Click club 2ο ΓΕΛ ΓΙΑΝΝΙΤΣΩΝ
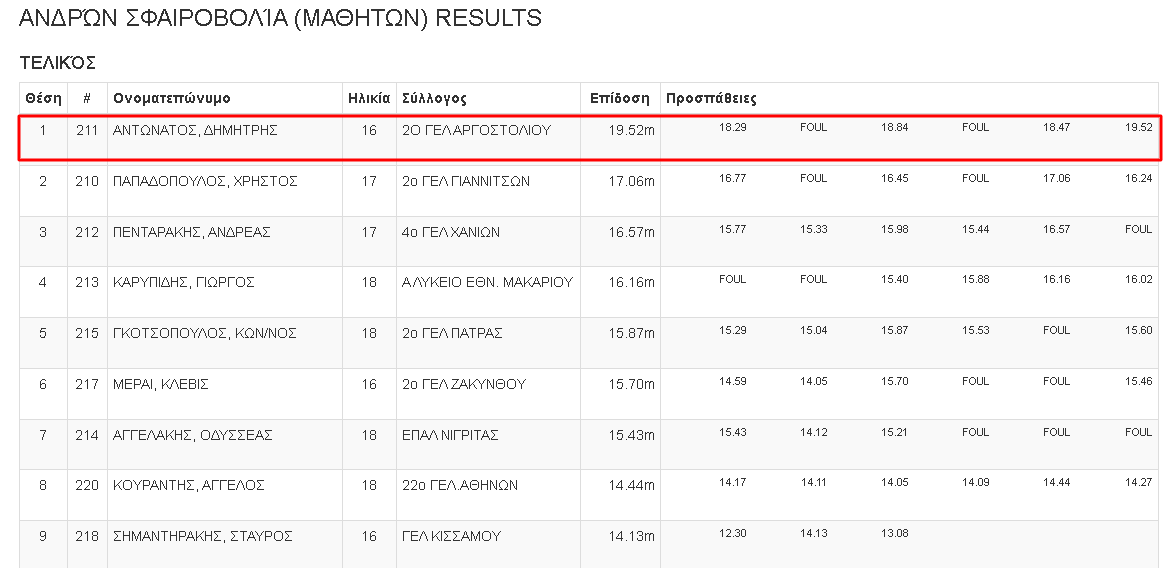This screenshot has width=1169, height=568. point(466,181)
